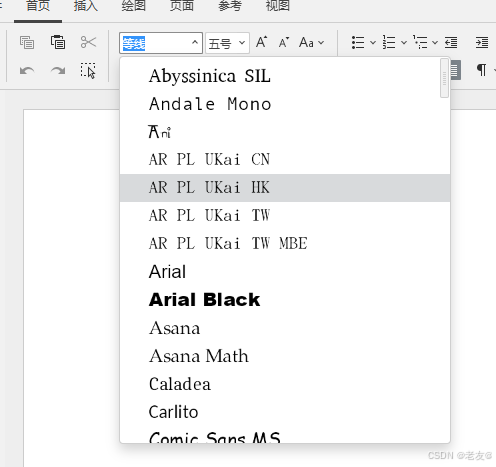Click the font name input field

(155, 43)
